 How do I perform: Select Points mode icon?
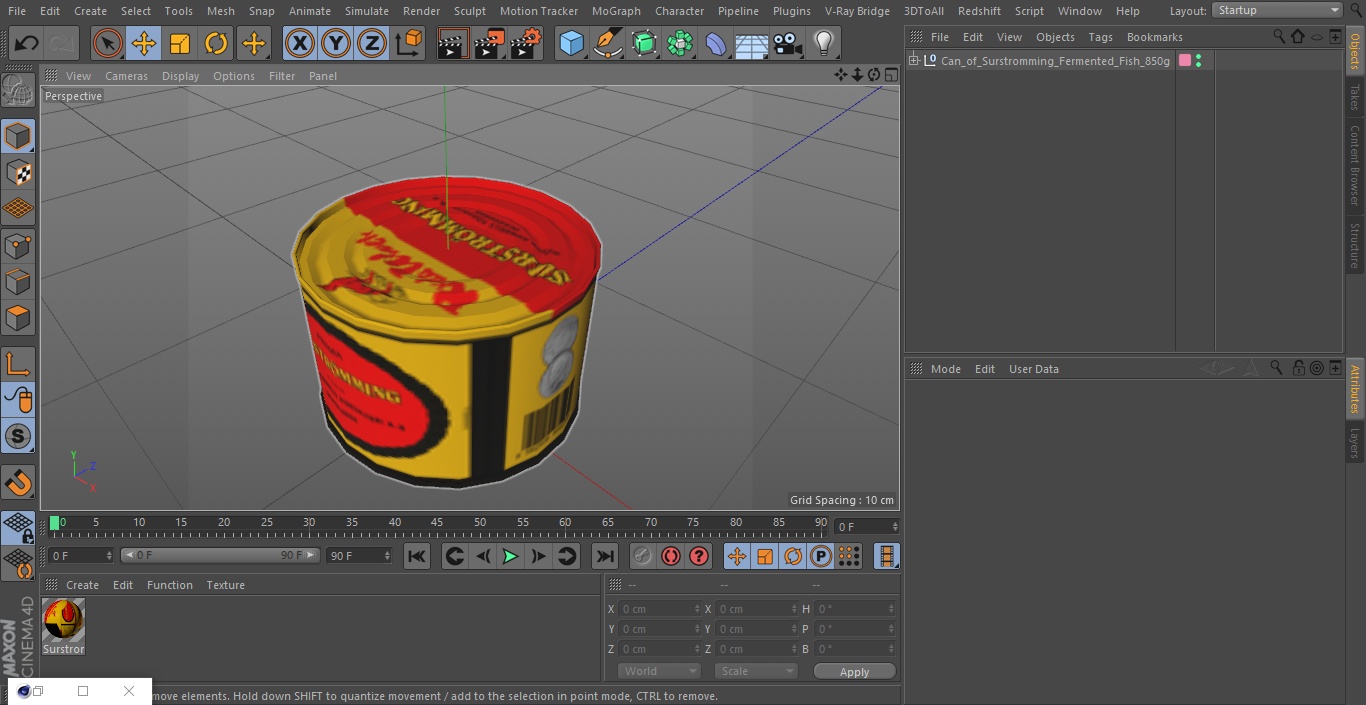point(18,246)
